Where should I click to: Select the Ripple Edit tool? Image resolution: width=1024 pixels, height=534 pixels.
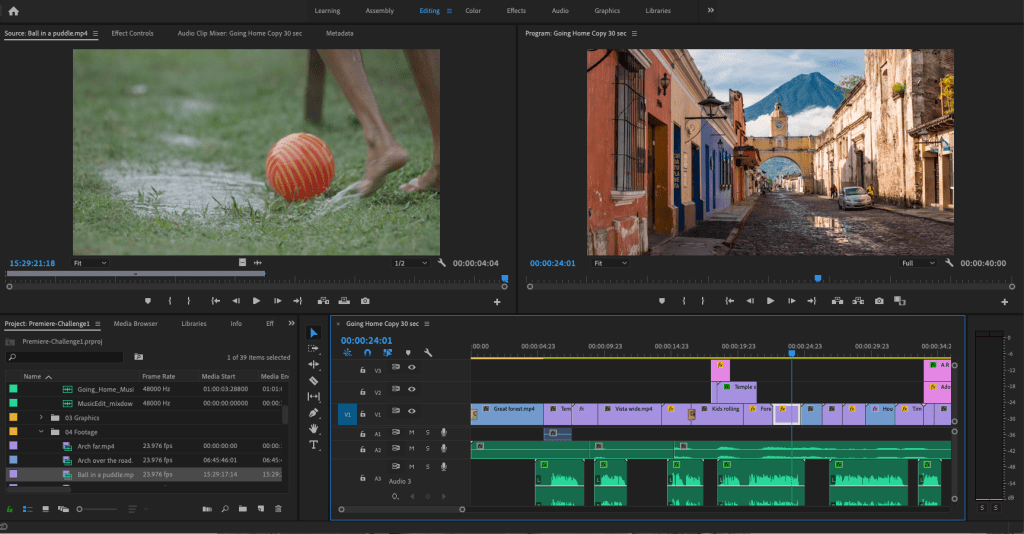pos(313,364)
